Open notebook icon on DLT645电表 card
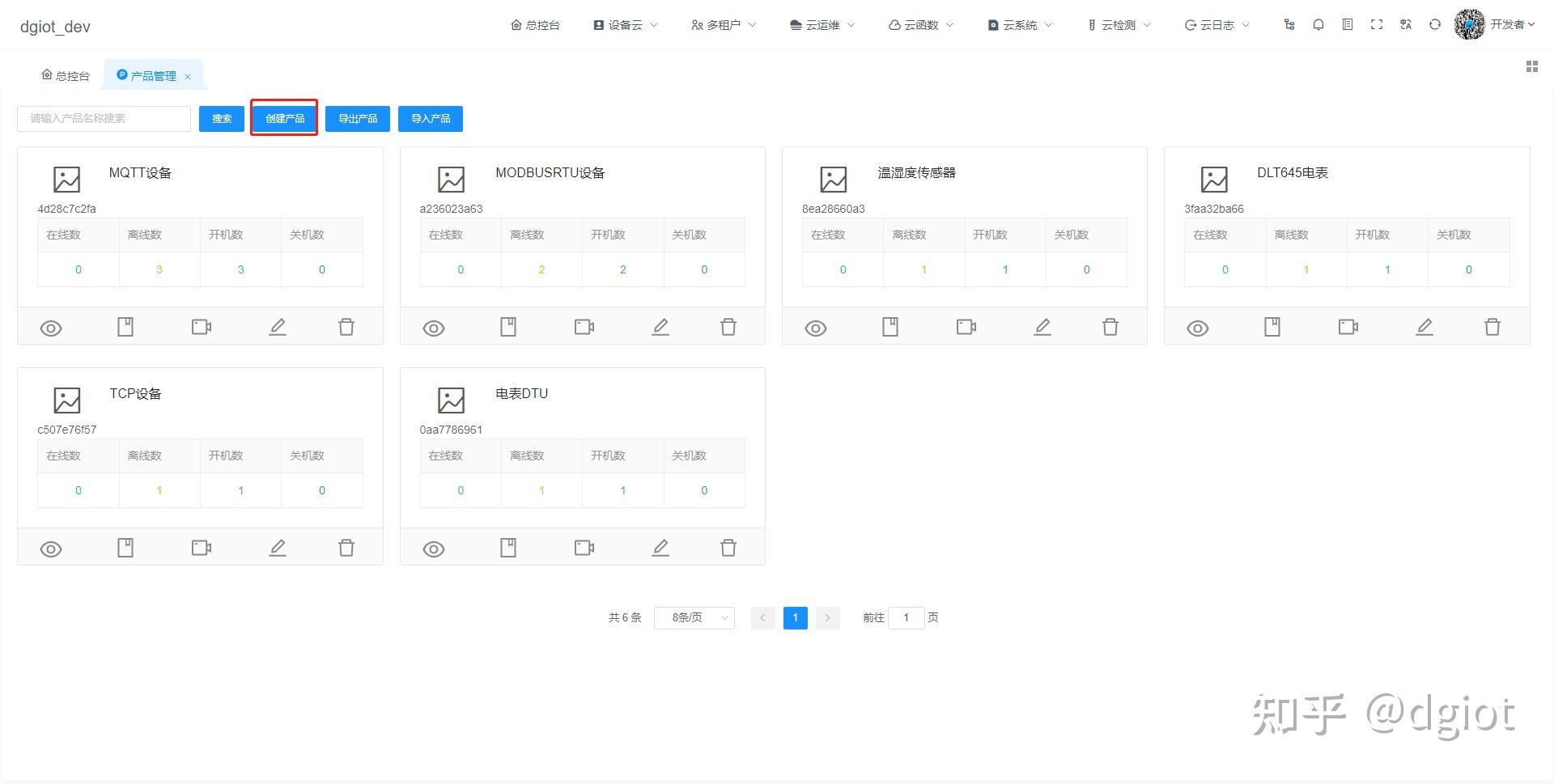1554x784 pixels. coord(1272,327)
